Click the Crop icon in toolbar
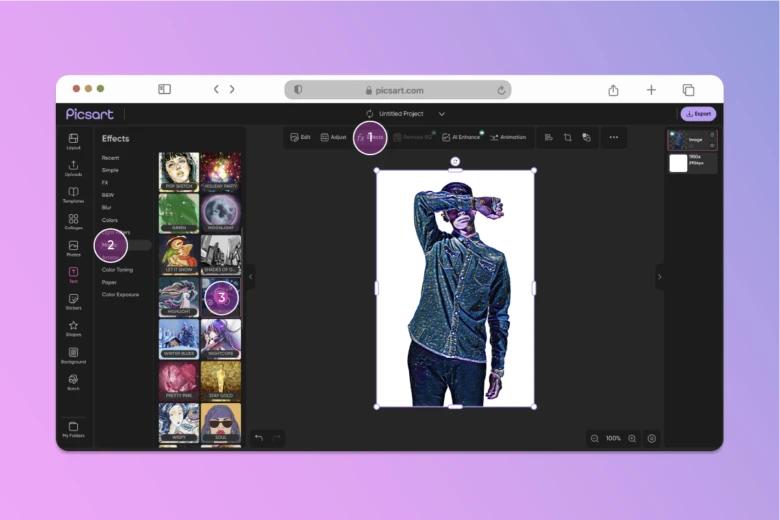 [x=567, y=137]
